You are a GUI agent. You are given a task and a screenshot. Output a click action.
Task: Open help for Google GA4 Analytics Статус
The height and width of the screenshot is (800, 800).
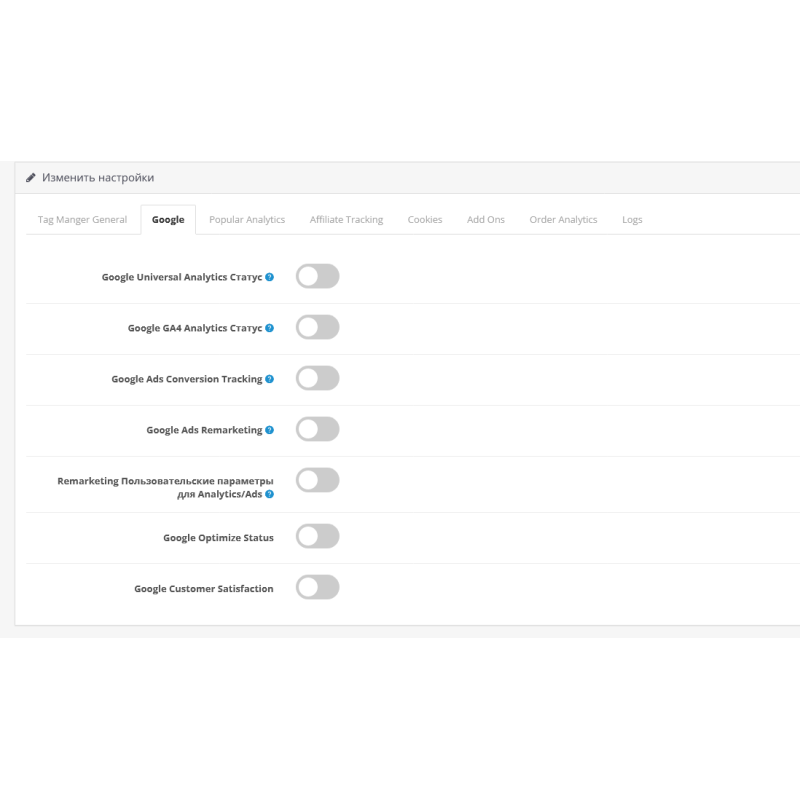[268, 327]
